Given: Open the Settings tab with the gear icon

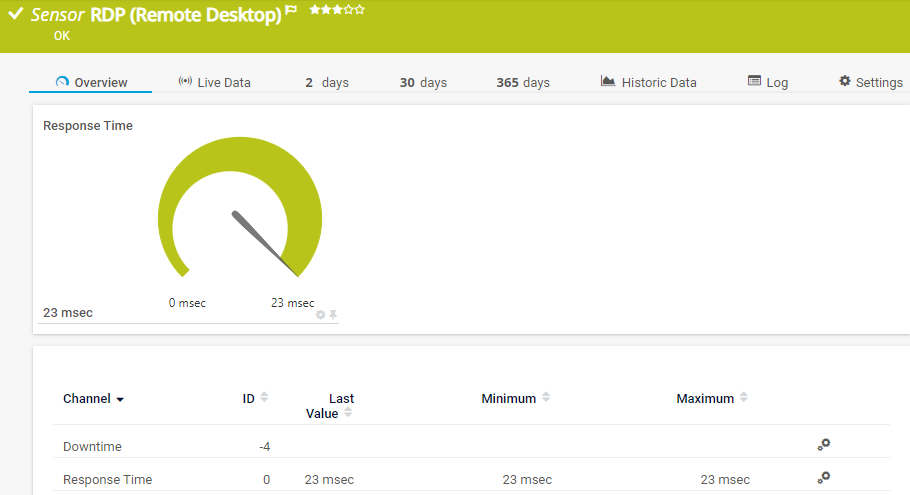Looking at the screenshot, I should coord(870,82).
